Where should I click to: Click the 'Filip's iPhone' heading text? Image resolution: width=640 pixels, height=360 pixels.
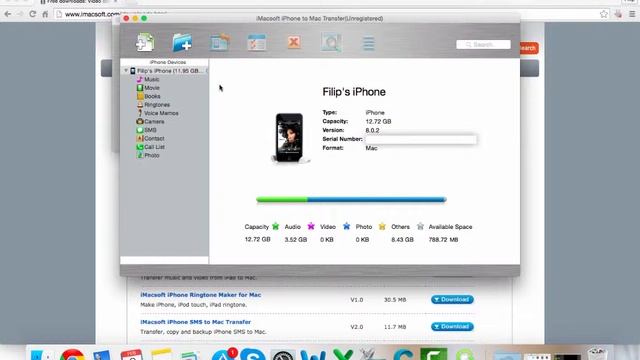(x=354, y=92)
